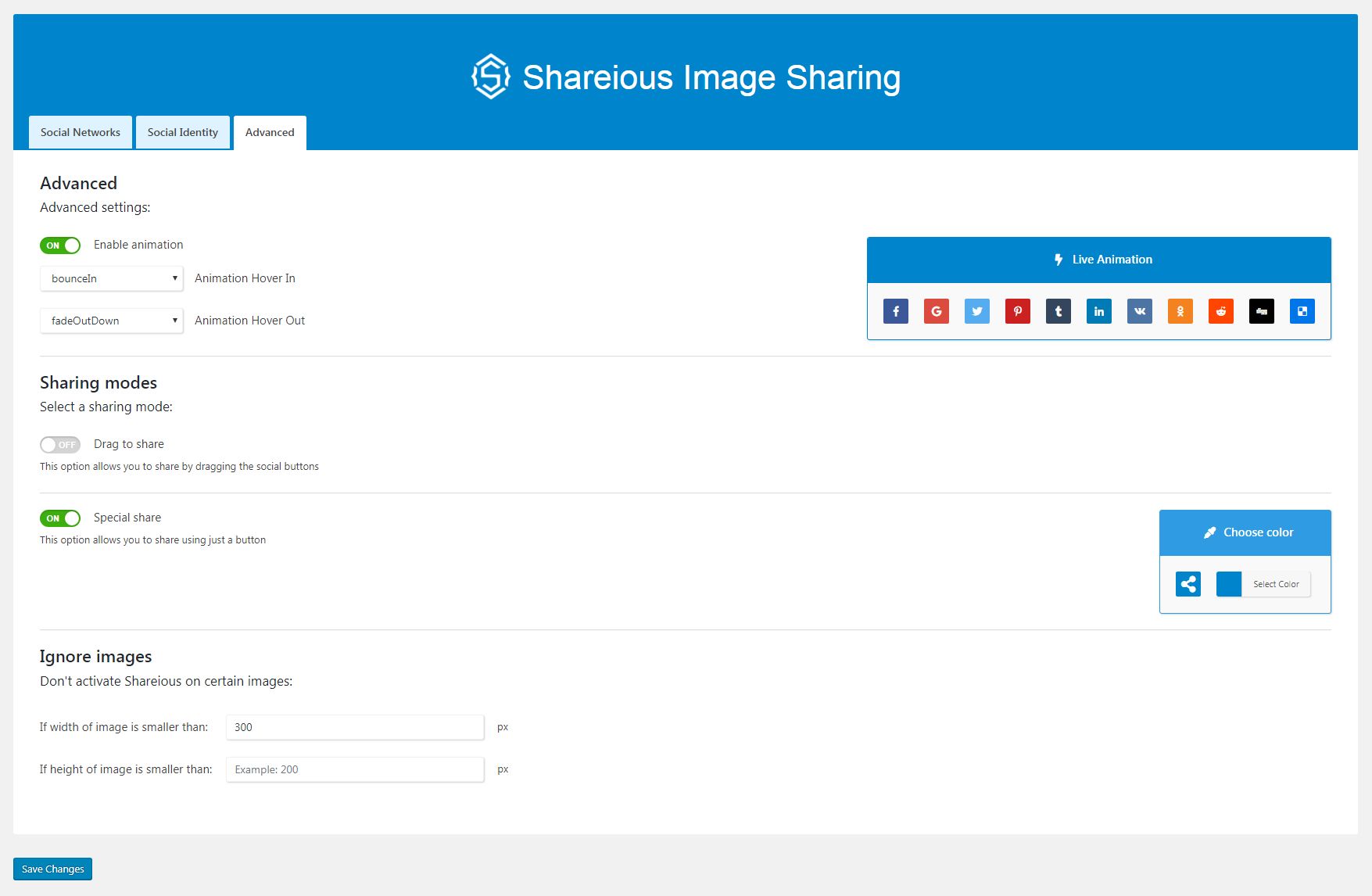Click the Tumblr icon in Live Animation
The height and width of the screenshot is (896, 1372).
(x=1059, y=311)
